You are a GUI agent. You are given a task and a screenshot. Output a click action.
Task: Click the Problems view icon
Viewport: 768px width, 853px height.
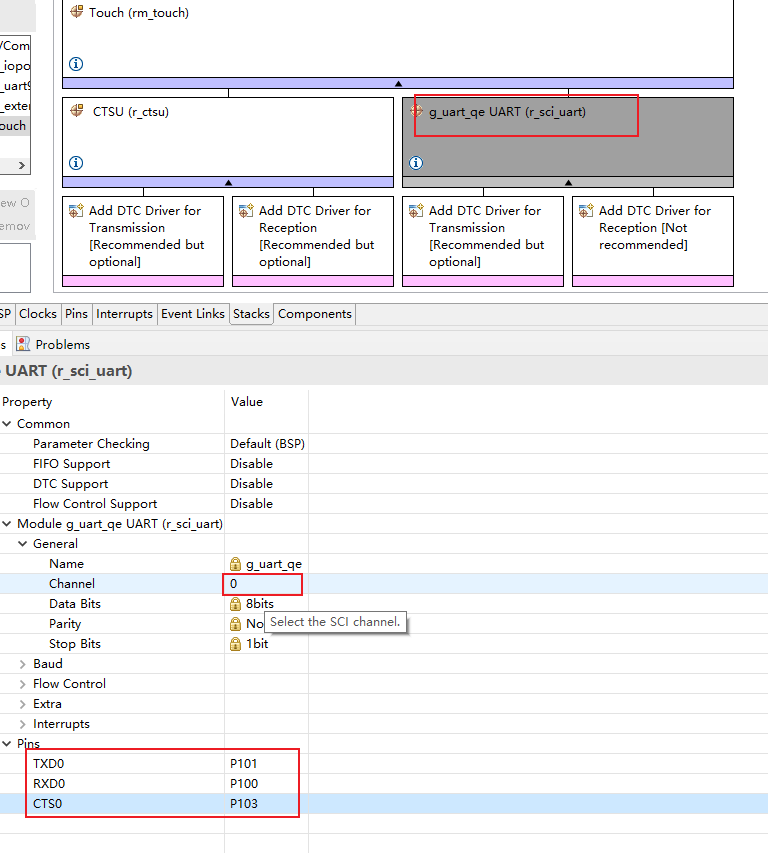coord(23,344)
